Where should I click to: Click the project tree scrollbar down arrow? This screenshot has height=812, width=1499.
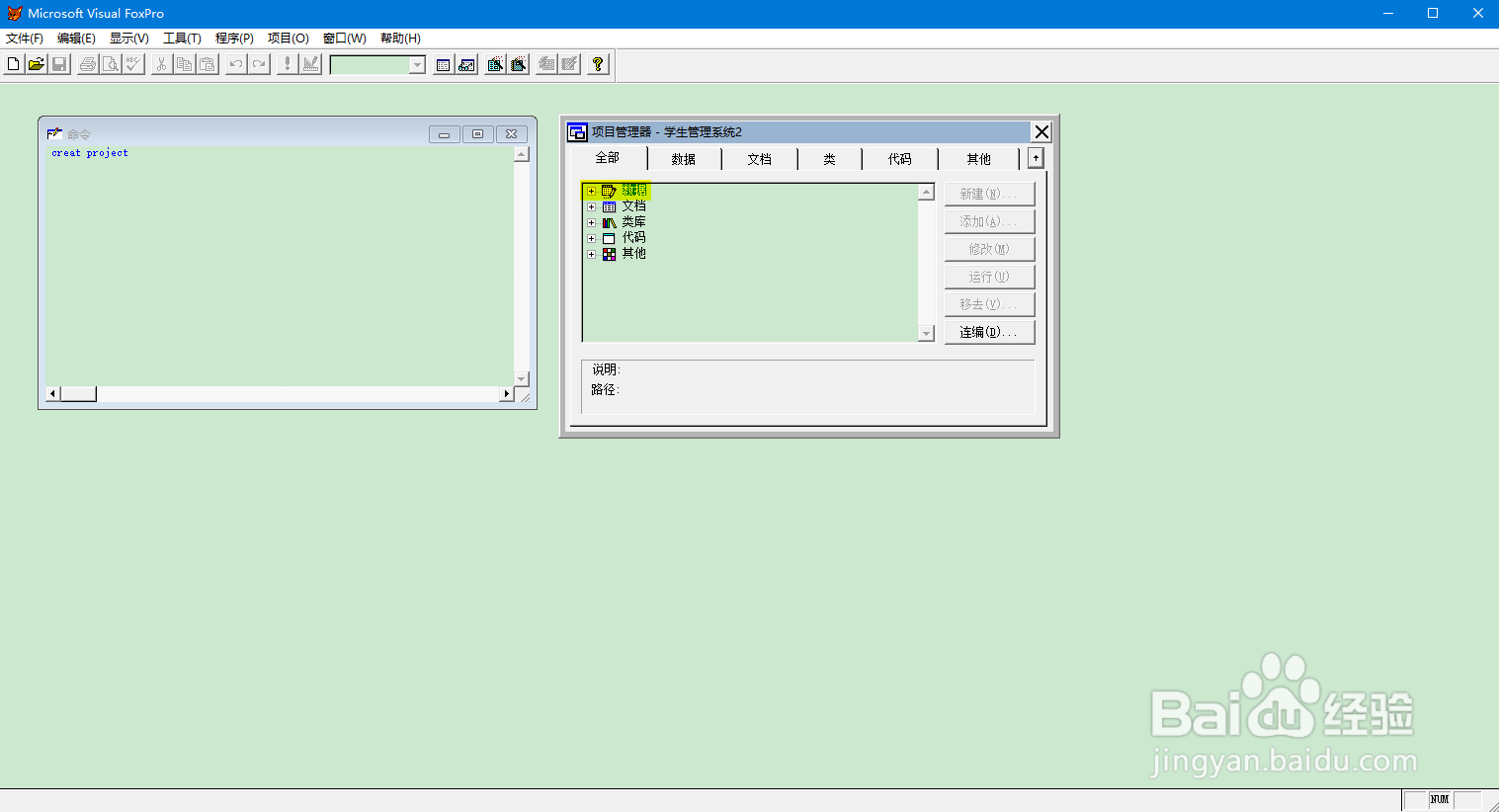[x=926, y=334]
